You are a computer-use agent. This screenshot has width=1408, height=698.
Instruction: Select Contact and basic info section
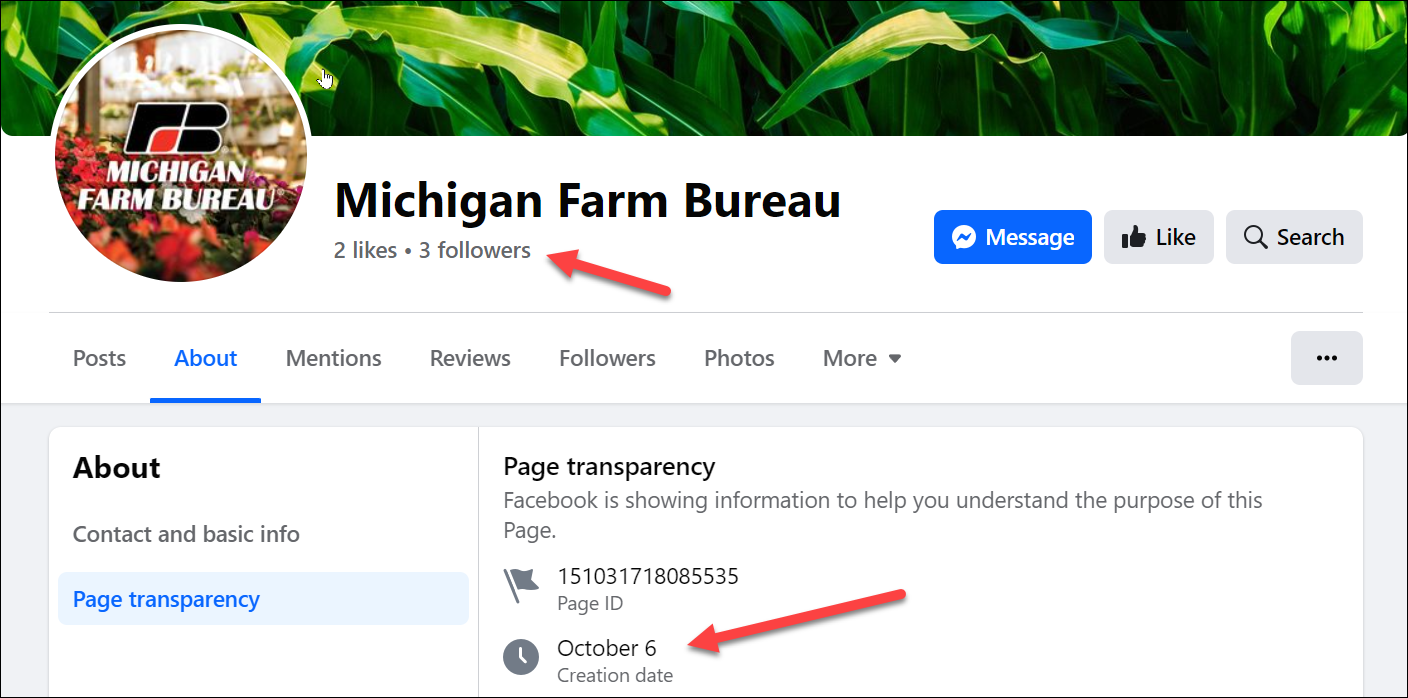pyautogui.click(x=186, y=534)
